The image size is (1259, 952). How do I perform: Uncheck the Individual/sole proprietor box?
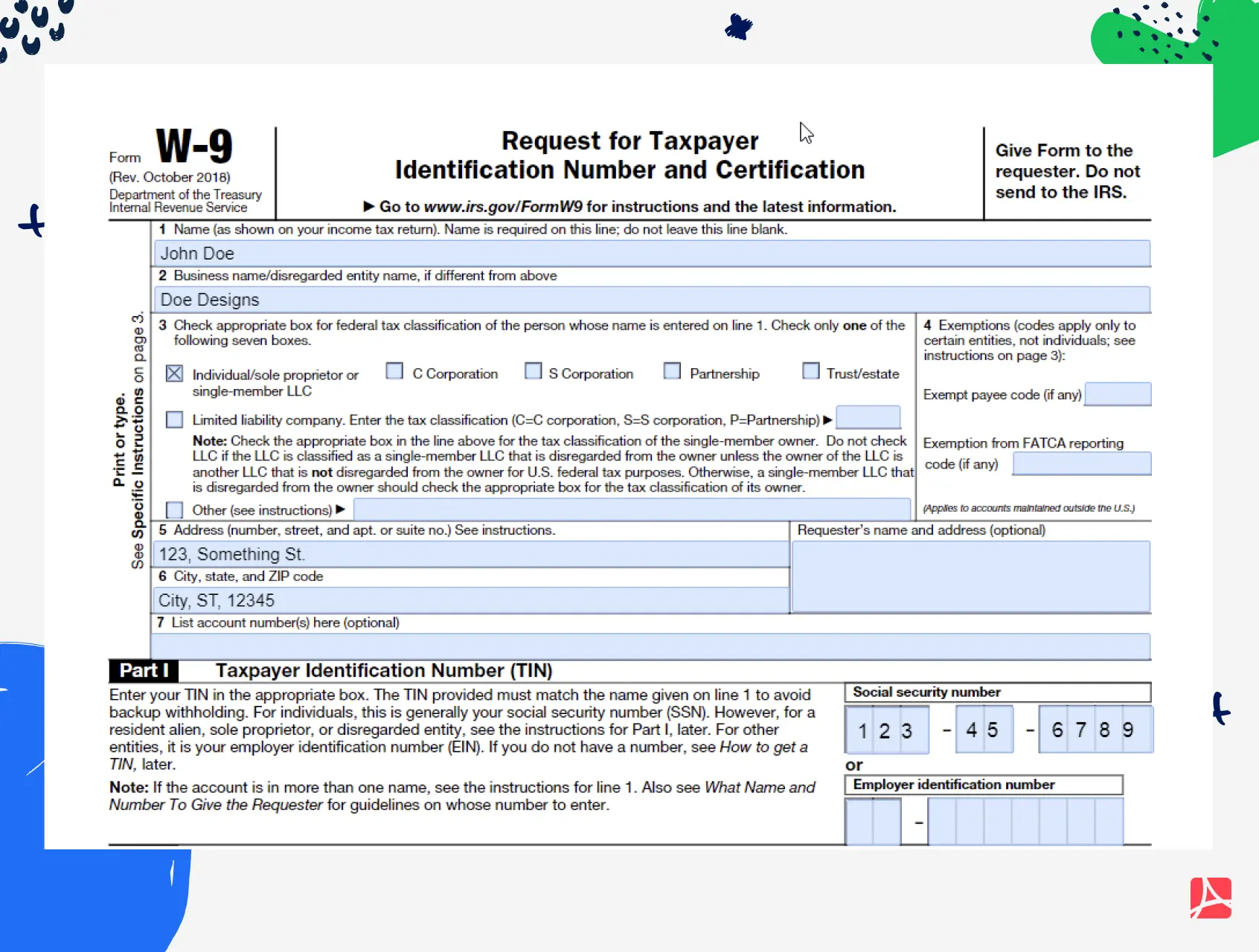[173, 373]
